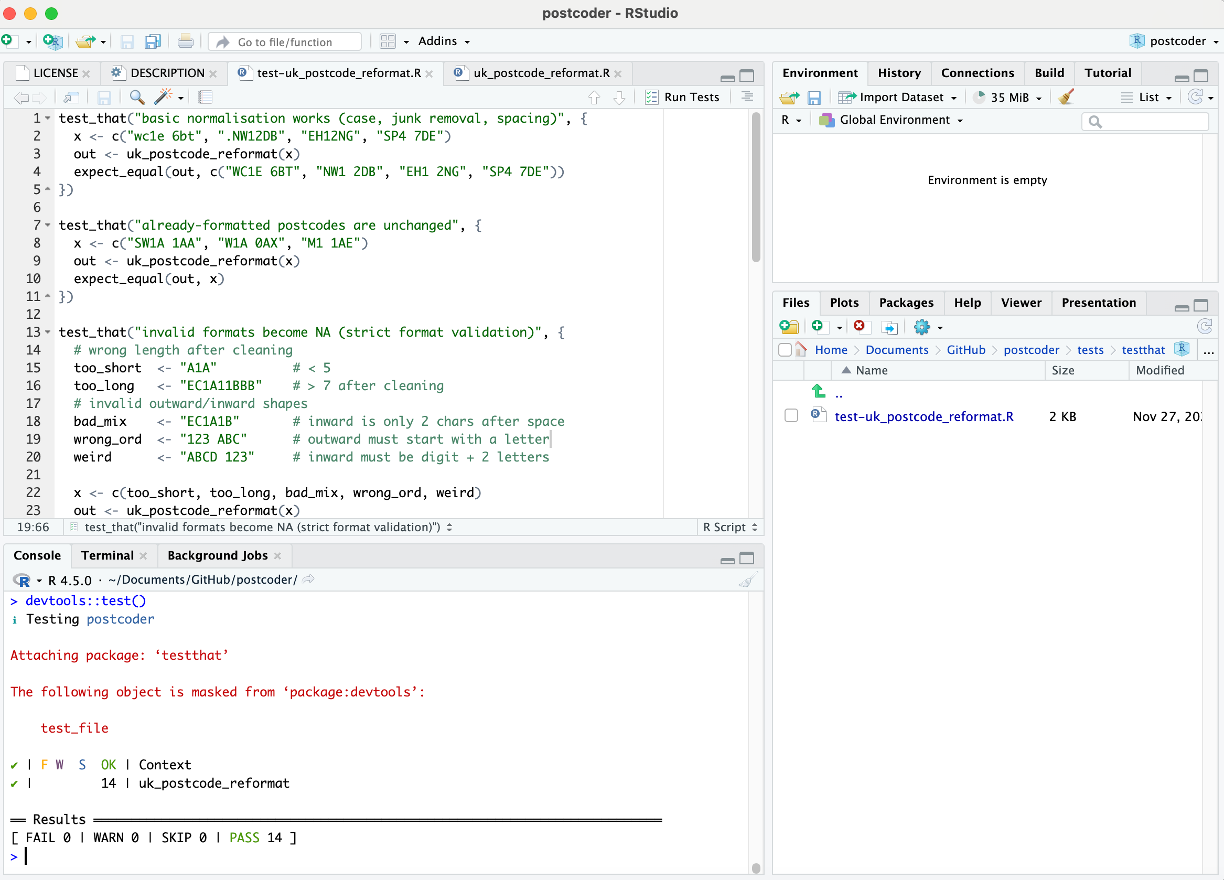Navigate to GitHub in Files breadcrumb
Screen dimensions: 1224x880
[966, 350]
